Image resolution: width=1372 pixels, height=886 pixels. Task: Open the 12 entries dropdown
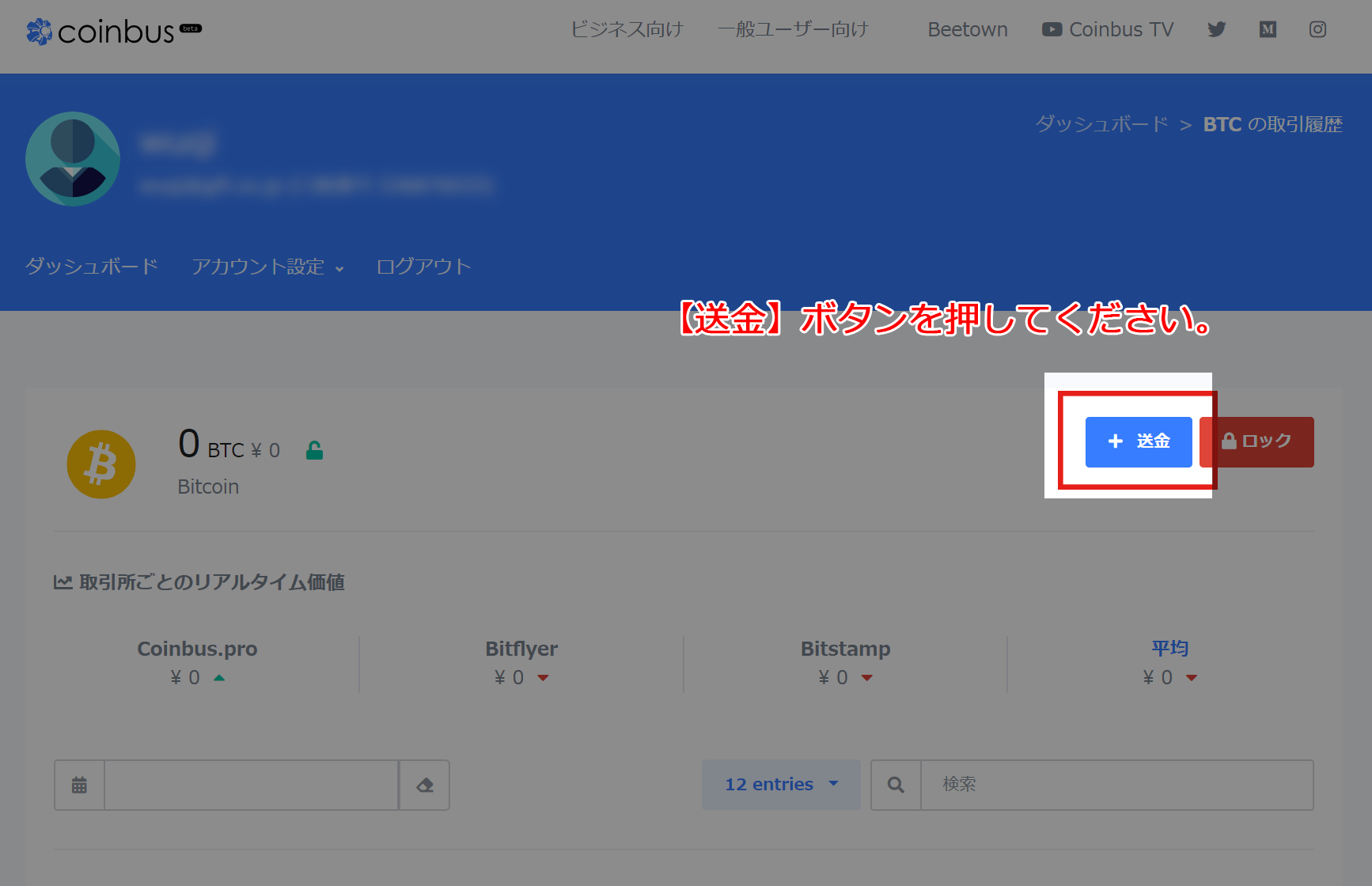coord(781,785)
